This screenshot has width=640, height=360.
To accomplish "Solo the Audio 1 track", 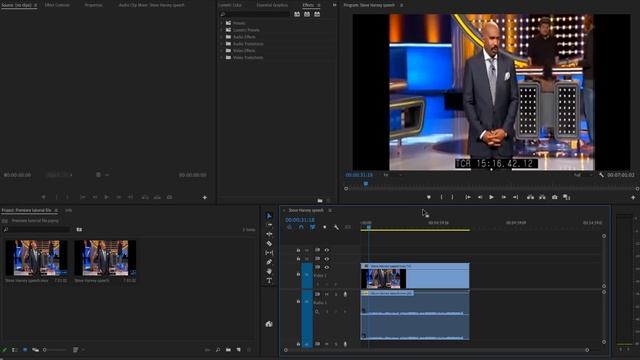I will click(336, 294).
